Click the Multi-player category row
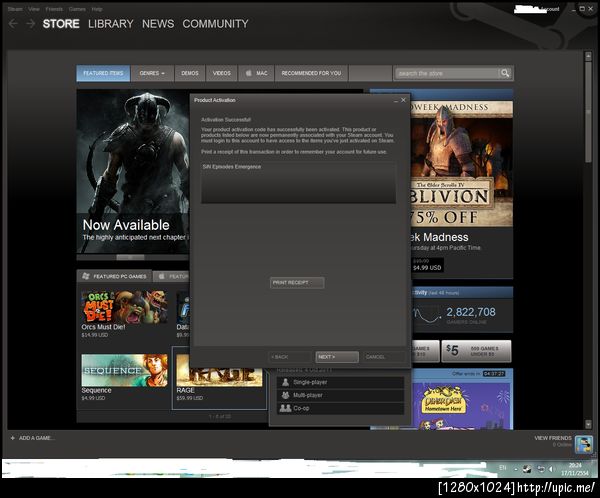The image size is (600, 498). coord(341,395)
